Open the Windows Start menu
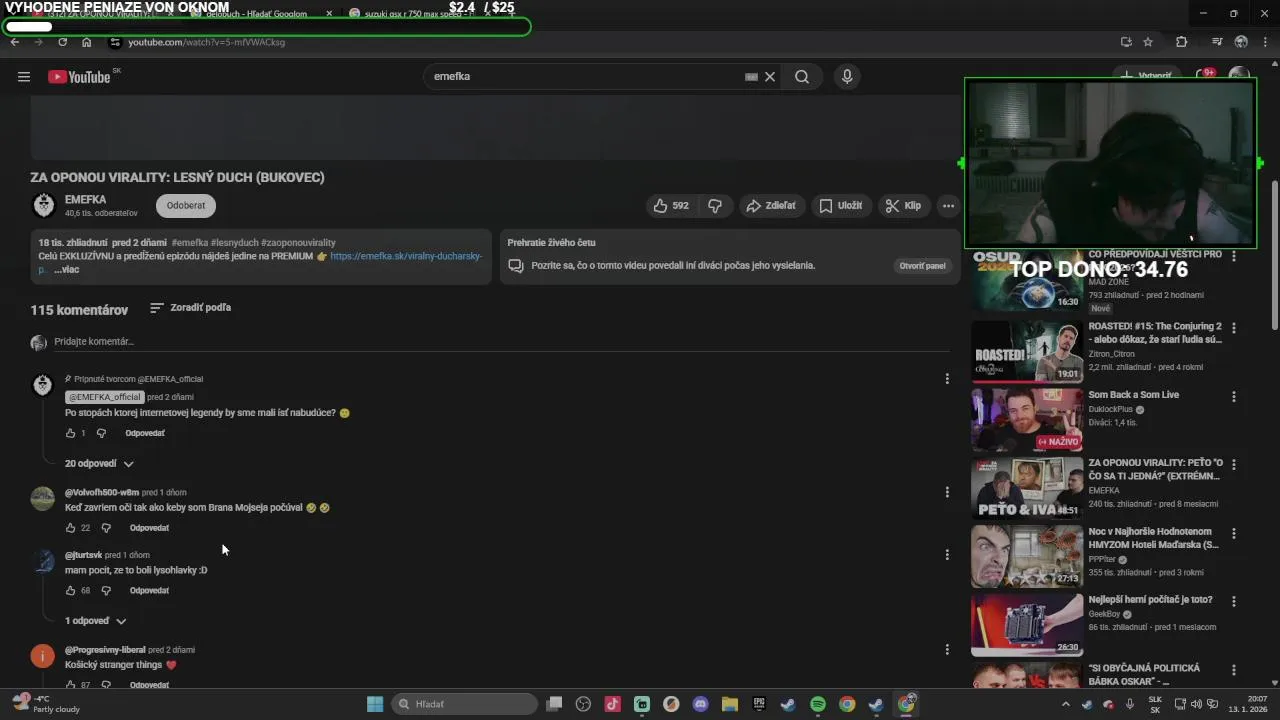1280x720 pixels. pos(375,704)
